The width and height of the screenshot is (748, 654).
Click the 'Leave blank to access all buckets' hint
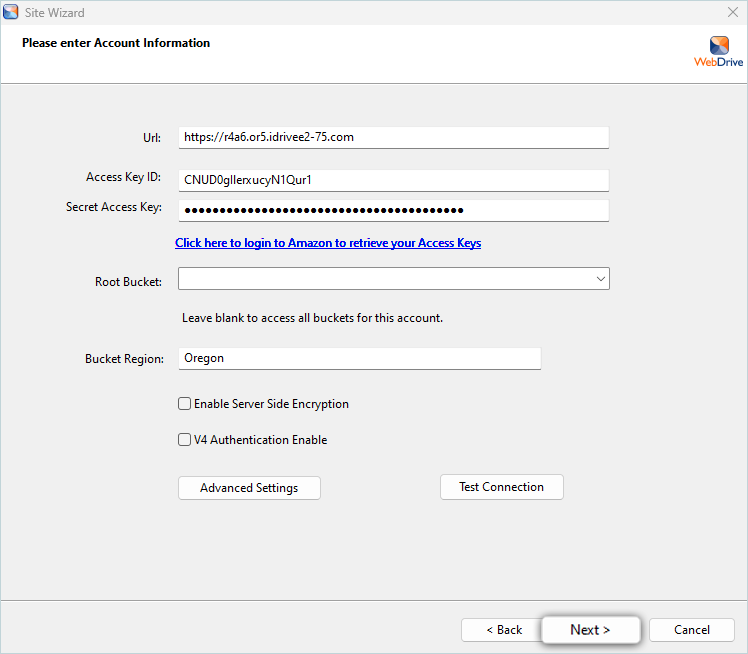pyautogui.click(x=312, y=318)
